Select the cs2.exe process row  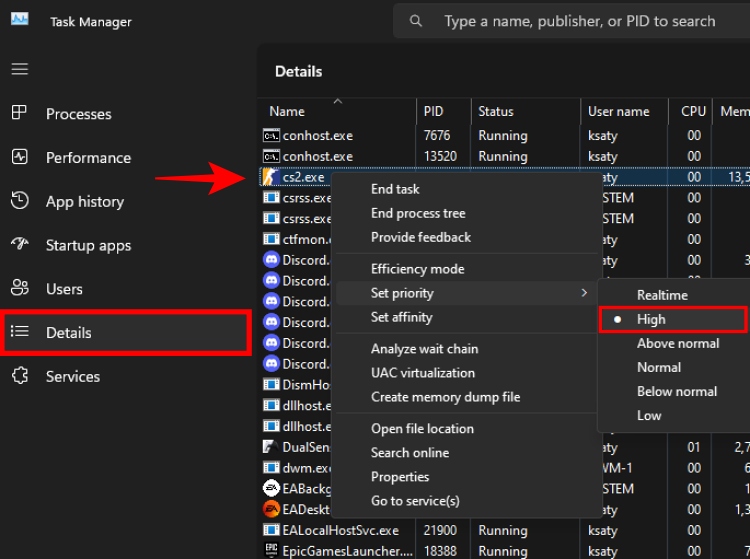click(x=303, y=177)
